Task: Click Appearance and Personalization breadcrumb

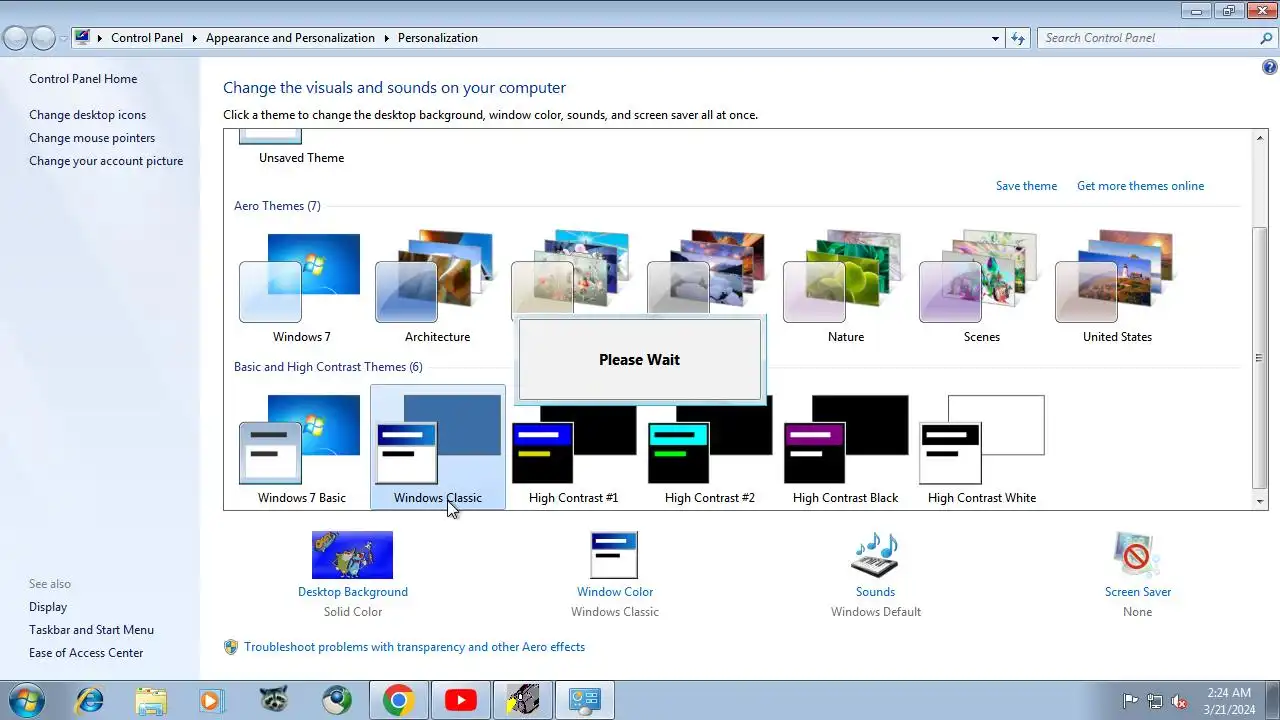Action: click(x=290, y=38)
